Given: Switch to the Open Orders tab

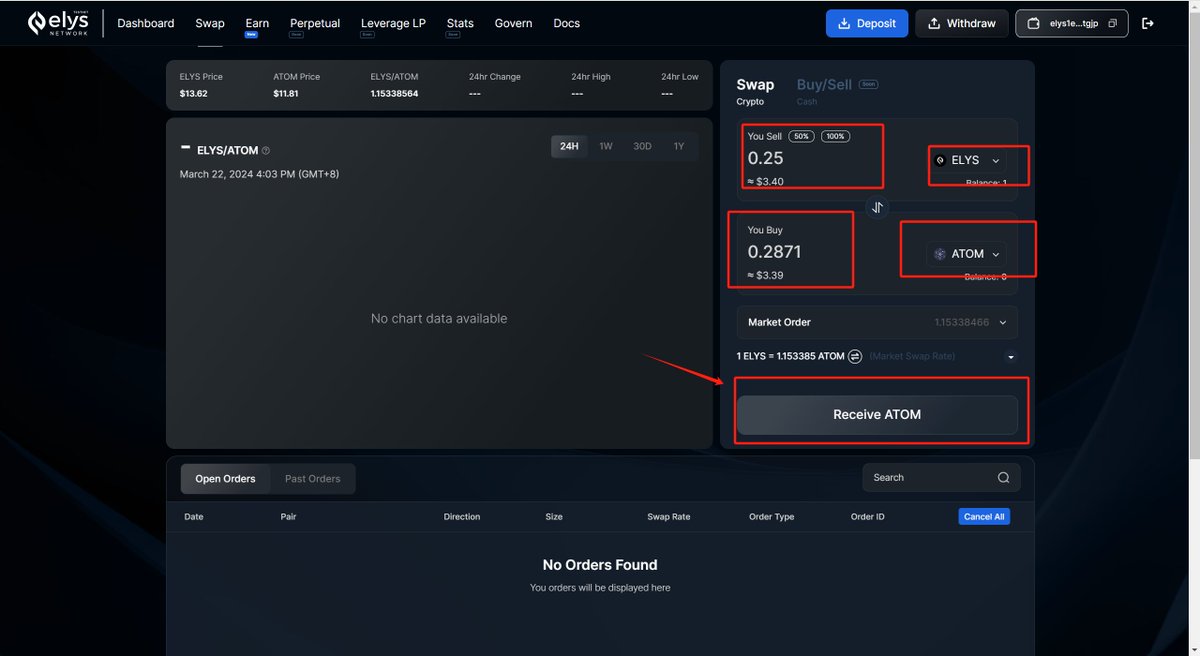Looking at the screenshot, I should point(225,479).
